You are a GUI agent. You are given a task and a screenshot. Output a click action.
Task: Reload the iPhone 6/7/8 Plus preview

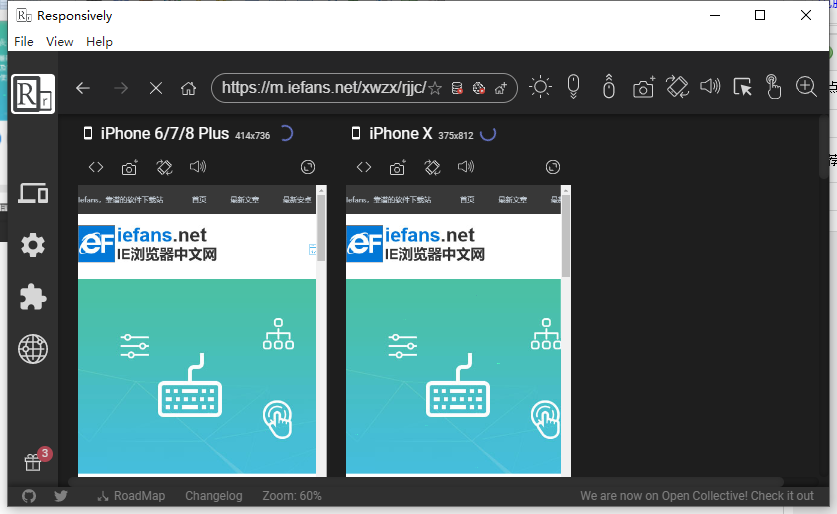click(x=308, y=167)
